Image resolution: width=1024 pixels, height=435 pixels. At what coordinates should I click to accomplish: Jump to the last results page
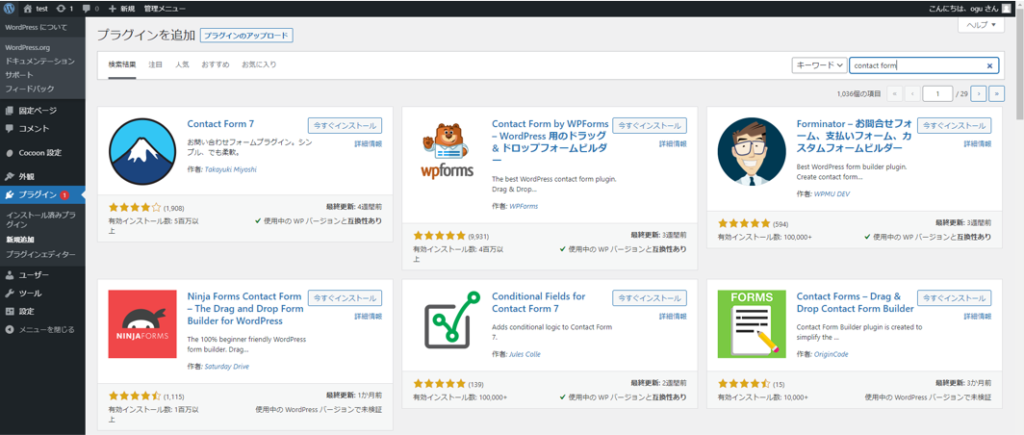pos(997,94)
